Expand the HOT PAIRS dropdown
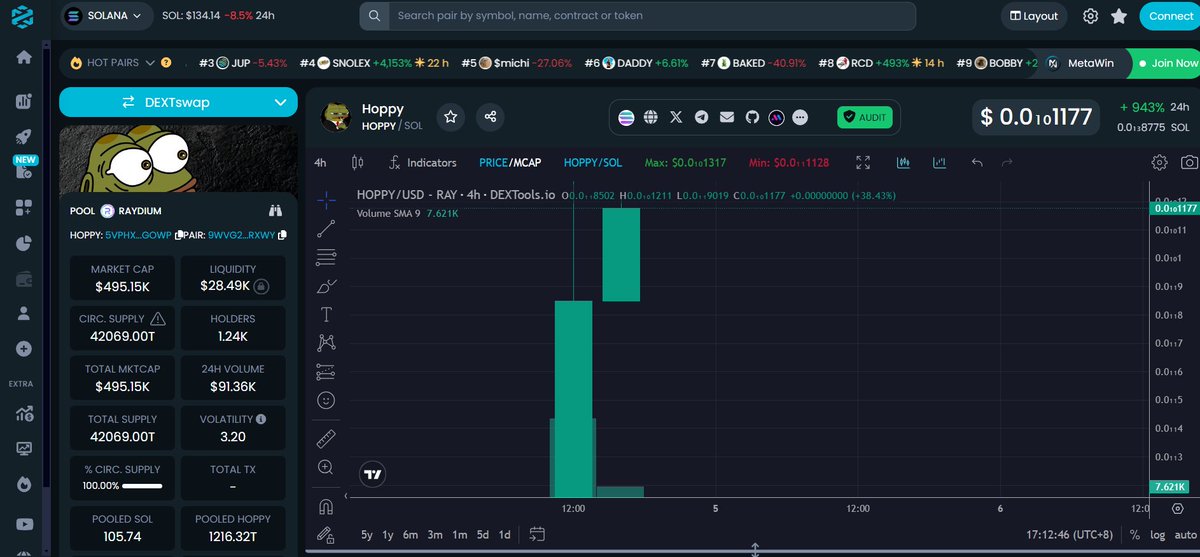 tap(151, 63)
